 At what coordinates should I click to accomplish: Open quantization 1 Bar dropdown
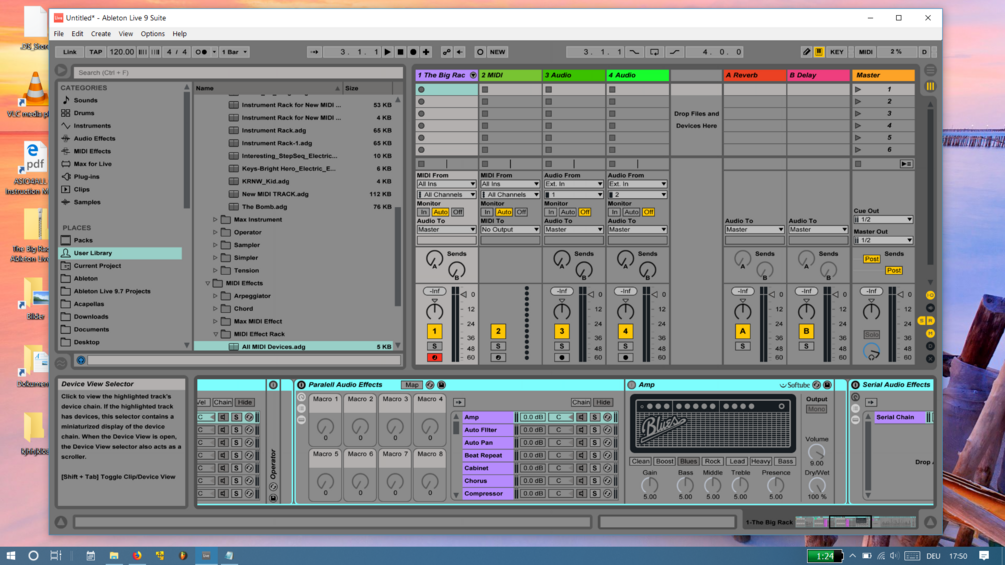(235, 52)
